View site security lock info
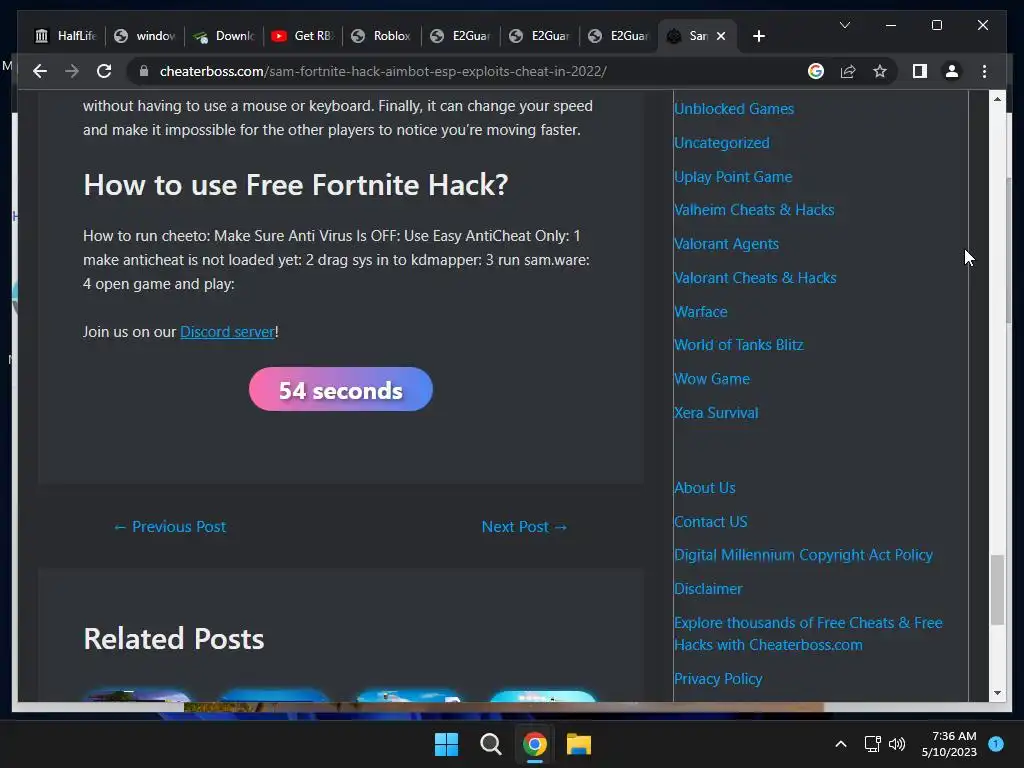This screenshot has width=1024, height=768. (x=144, y=71)
